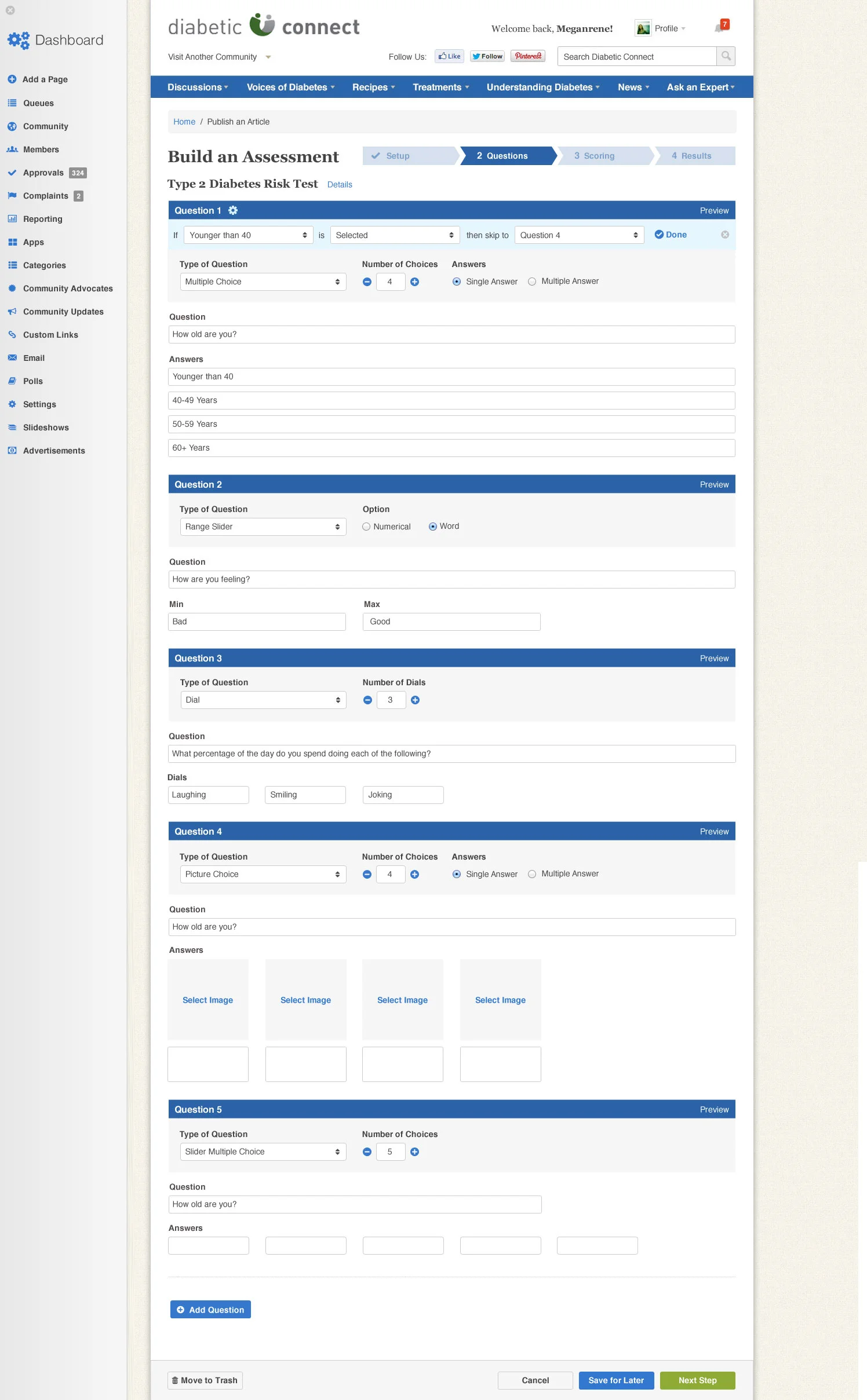The width and height of the screenshot is (867, 1400).
Task: Click the Custom Links chain icon
Action: click(x=12, y=335)
